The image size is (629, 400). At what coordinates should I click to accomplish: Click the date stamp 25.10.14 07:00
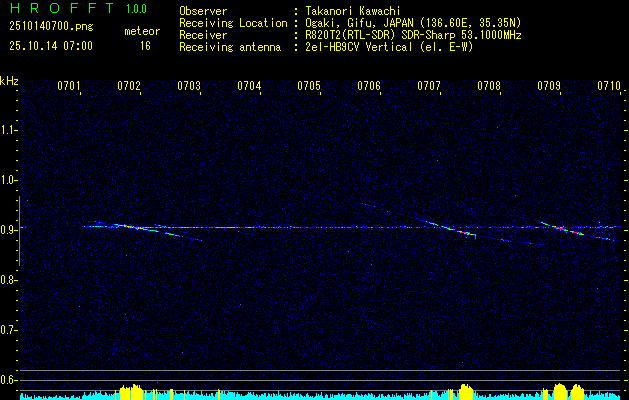(51, 45)
